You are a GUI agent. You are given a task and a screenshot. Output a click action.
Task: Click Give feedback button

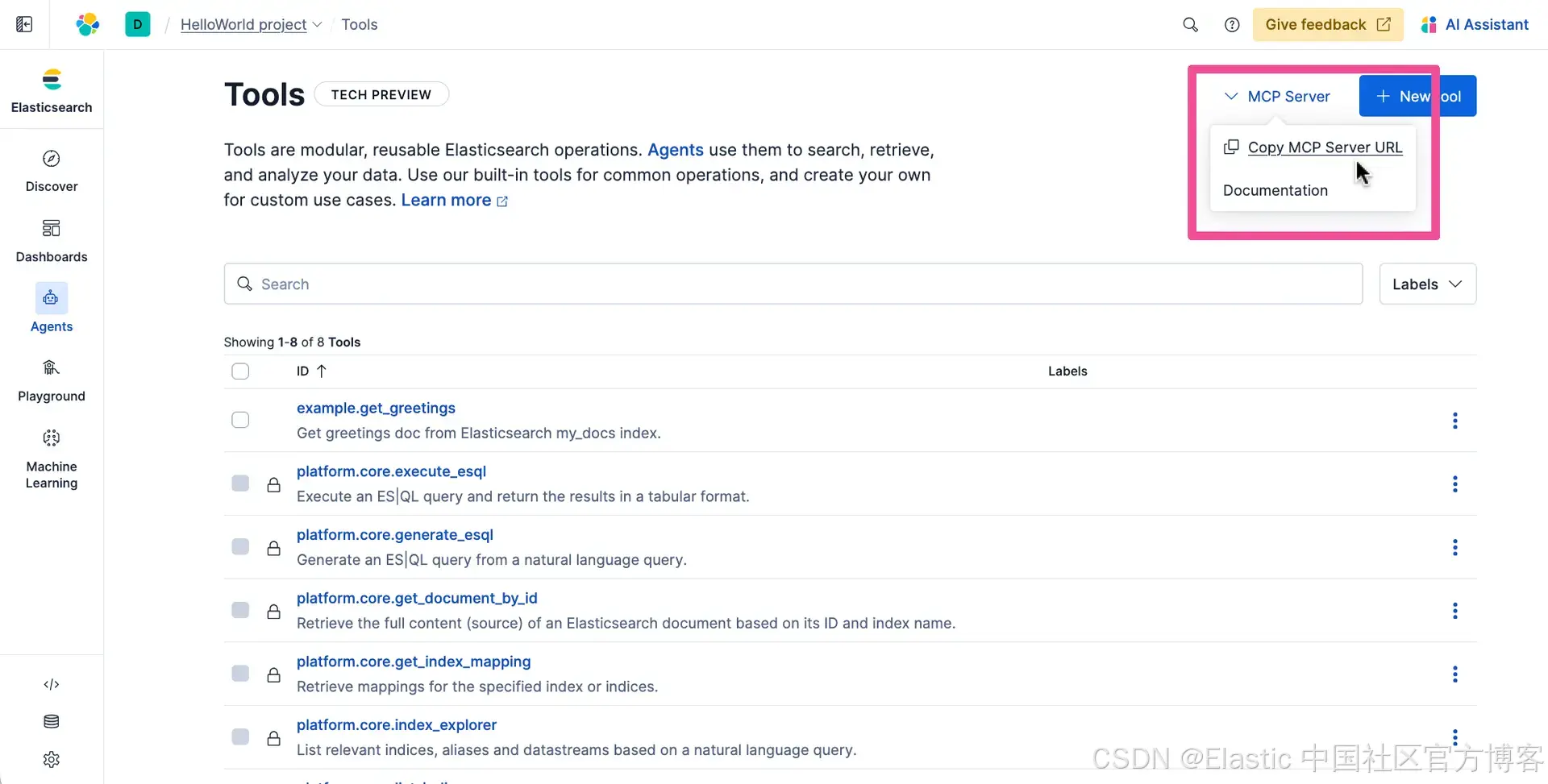[1327, 24]
